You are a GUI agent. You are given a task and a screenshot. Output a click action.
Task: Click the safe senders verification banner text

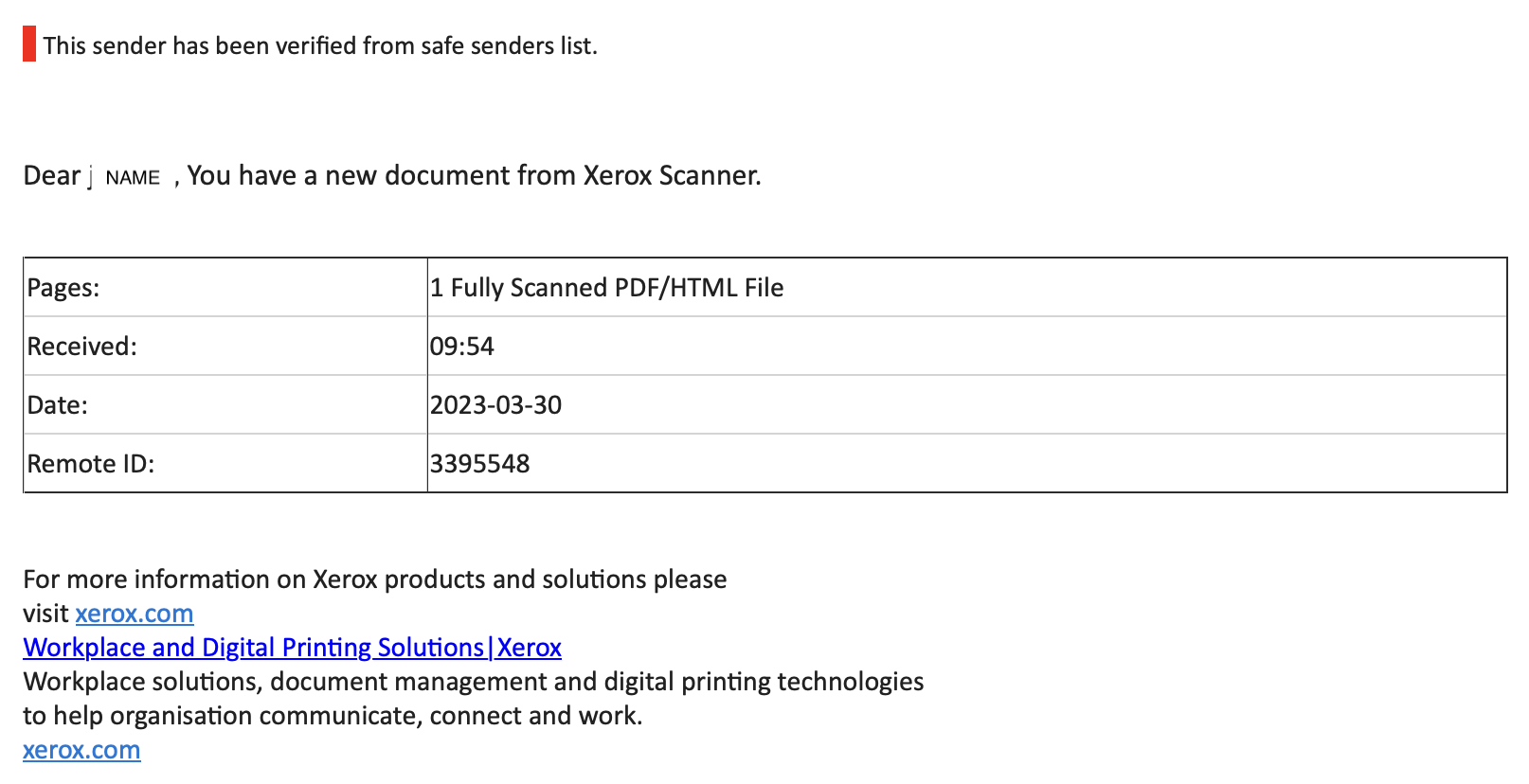click(x=320, y=45)
